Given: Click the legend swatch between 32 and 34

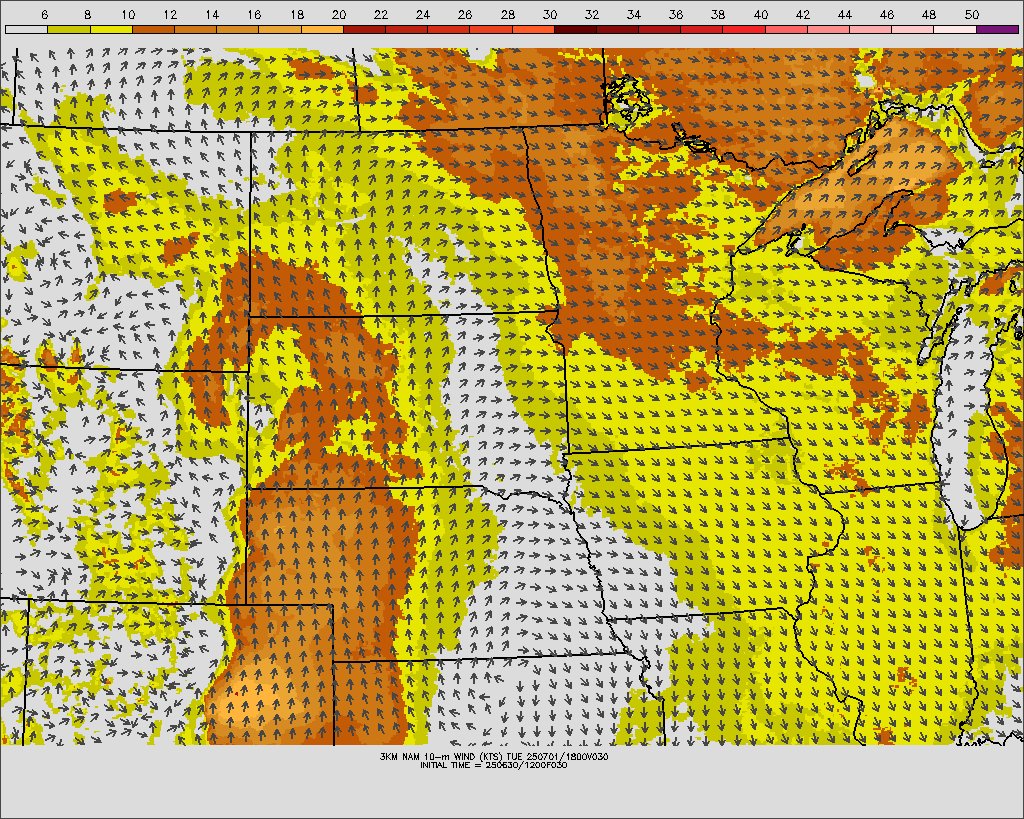Looking at the screenshot, I should 618,29.
